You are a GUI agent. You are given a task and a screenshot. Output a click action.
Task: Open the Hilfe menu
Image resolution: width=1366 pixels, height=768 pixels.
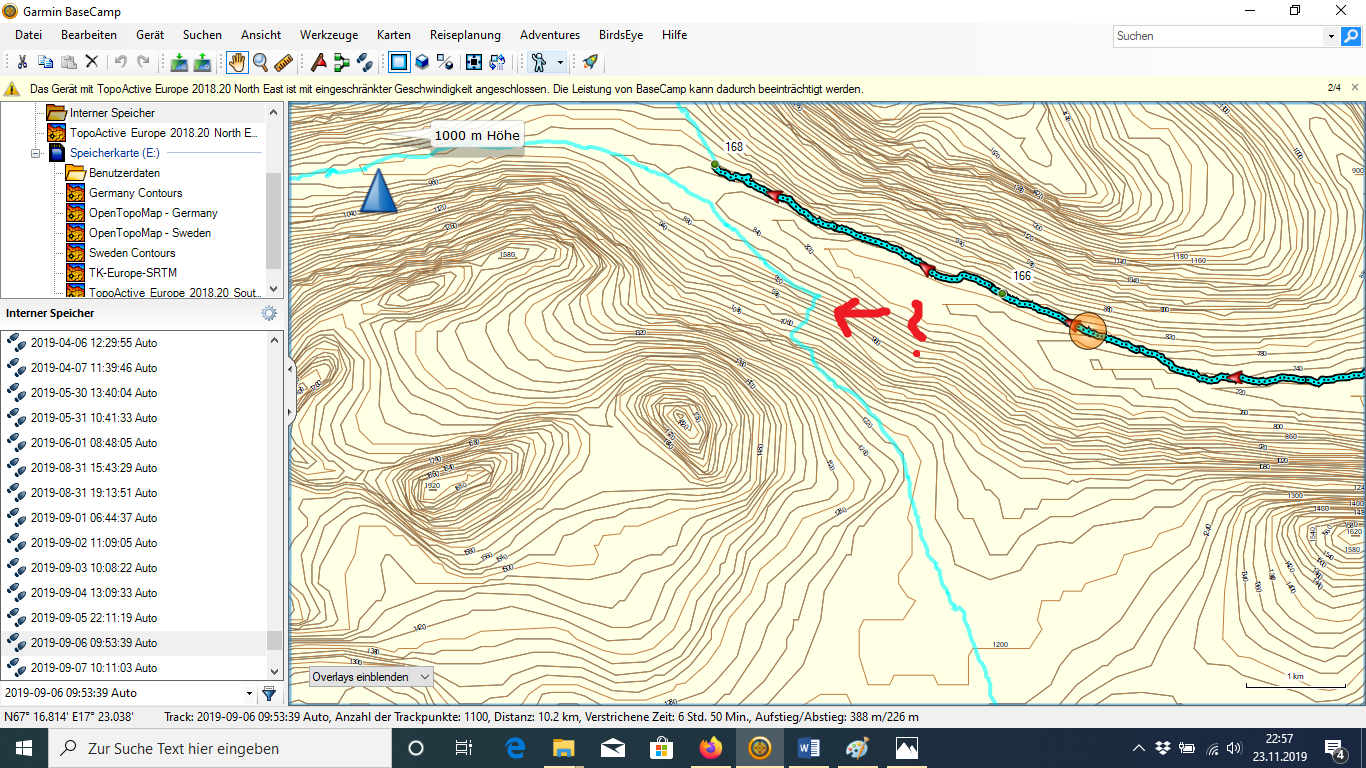674,35
